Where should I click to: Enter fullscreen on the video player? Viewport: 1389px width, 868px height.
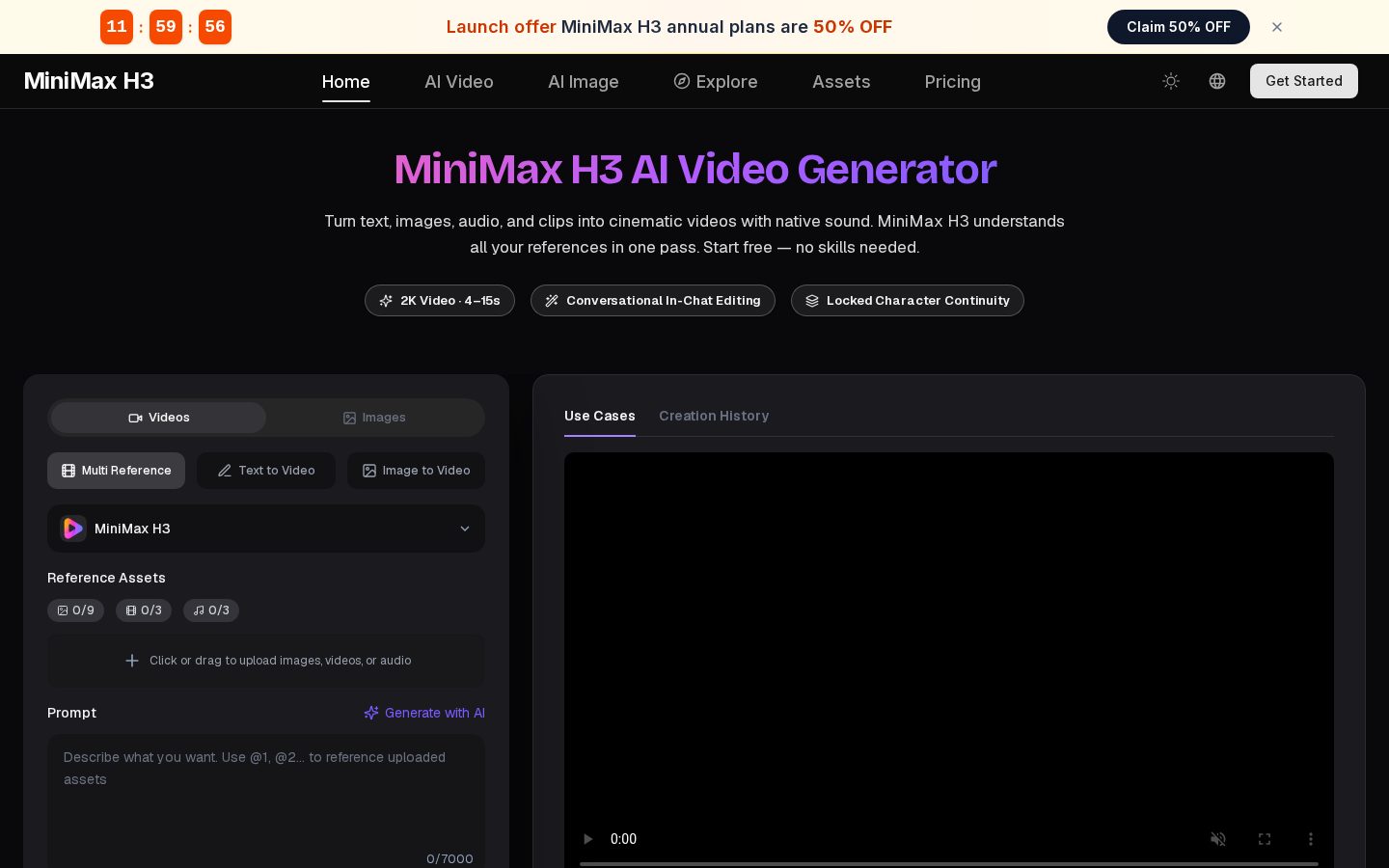tap(1265, 839)
